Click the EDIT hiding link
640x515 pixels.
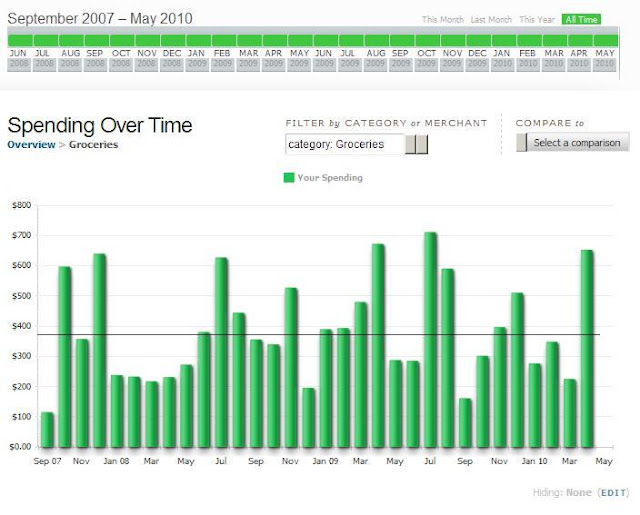[x=613, y=493]
